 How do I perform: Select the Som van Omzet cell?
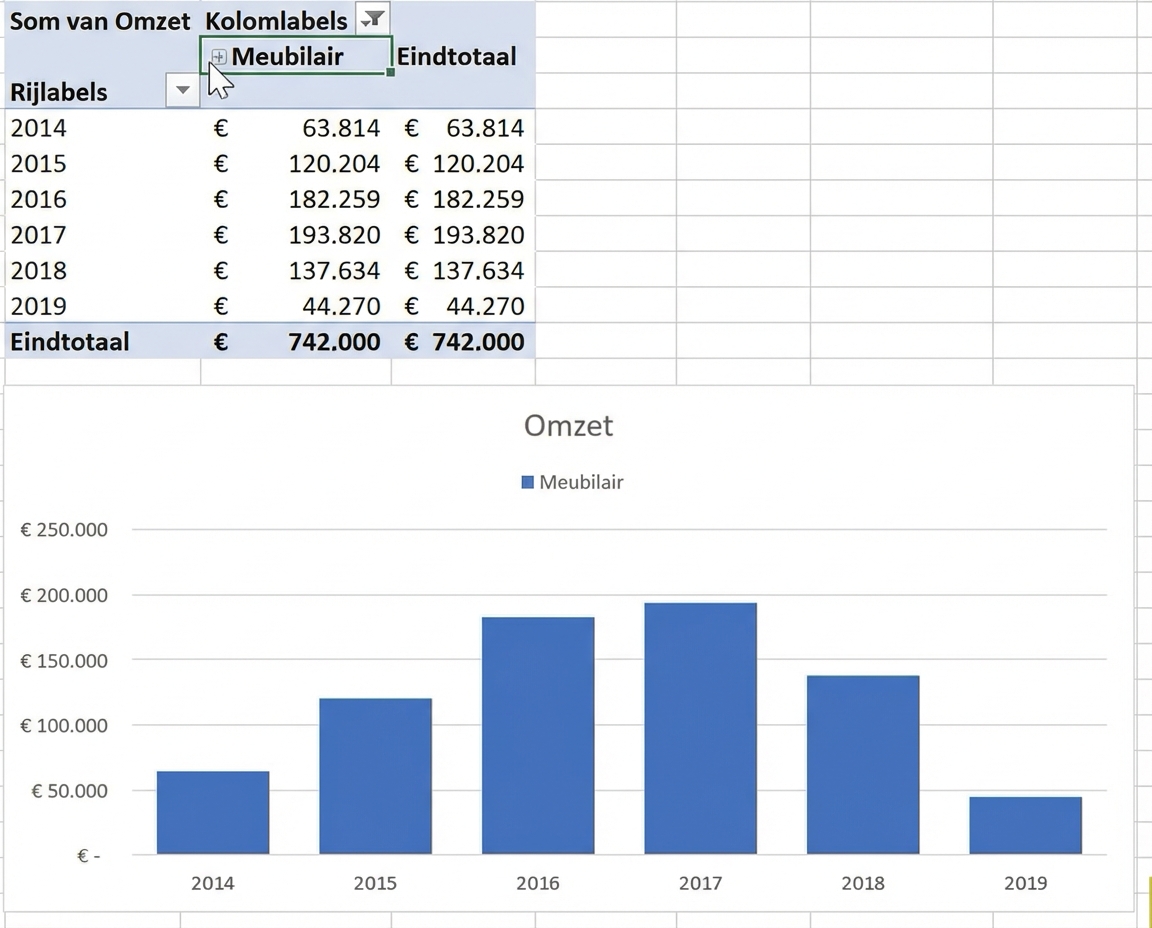click(100, 20)
